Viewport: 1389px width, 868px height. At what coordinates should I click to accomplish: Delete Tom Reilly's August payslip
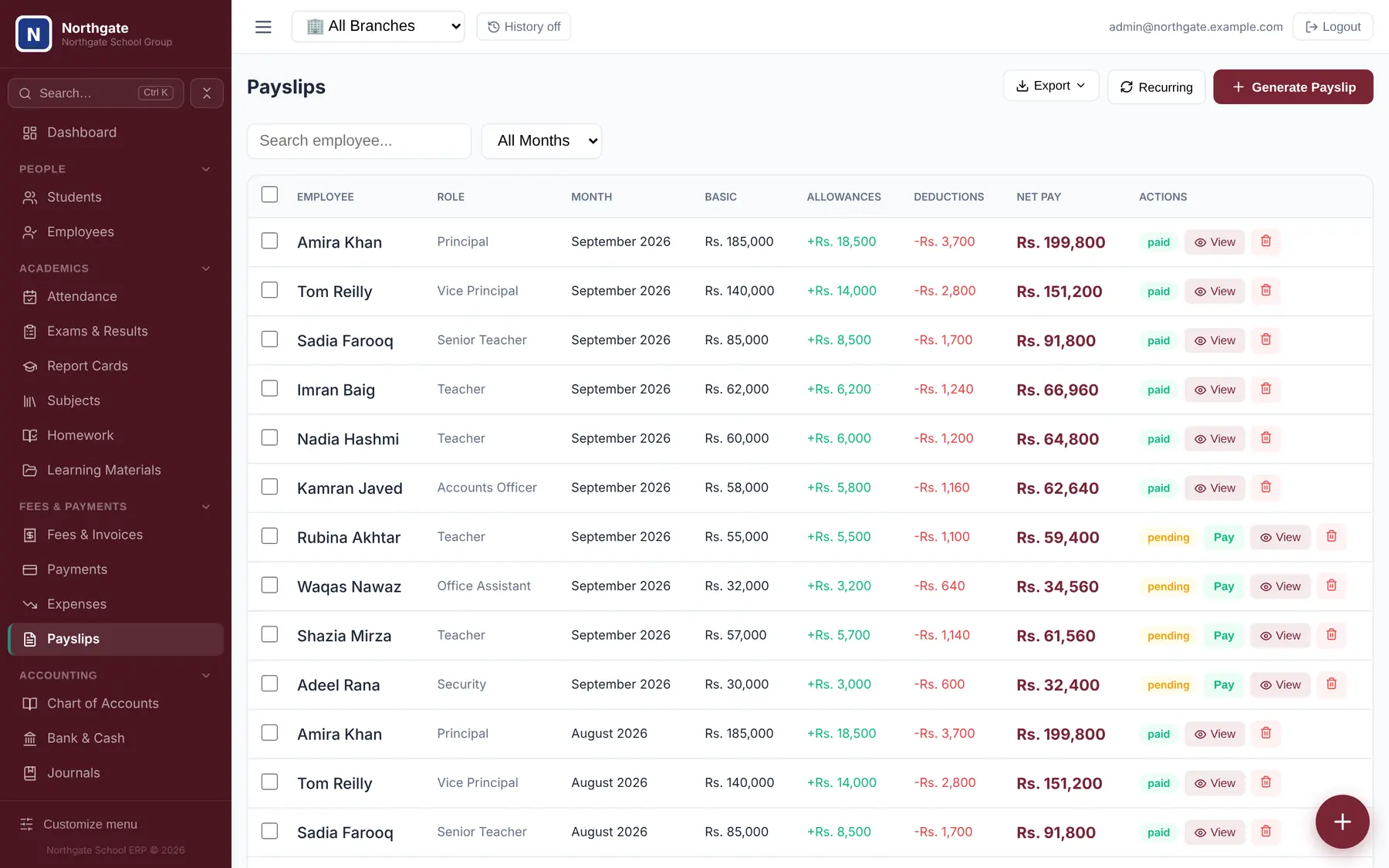pos(1266,782)
